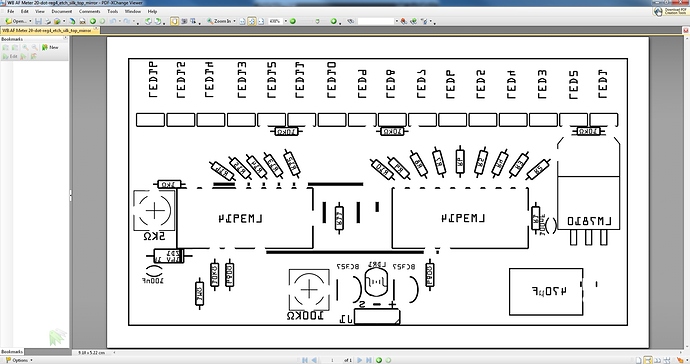The image size is (690, 364).
Task: Click the New bookmark button
Action: [50, 47]
